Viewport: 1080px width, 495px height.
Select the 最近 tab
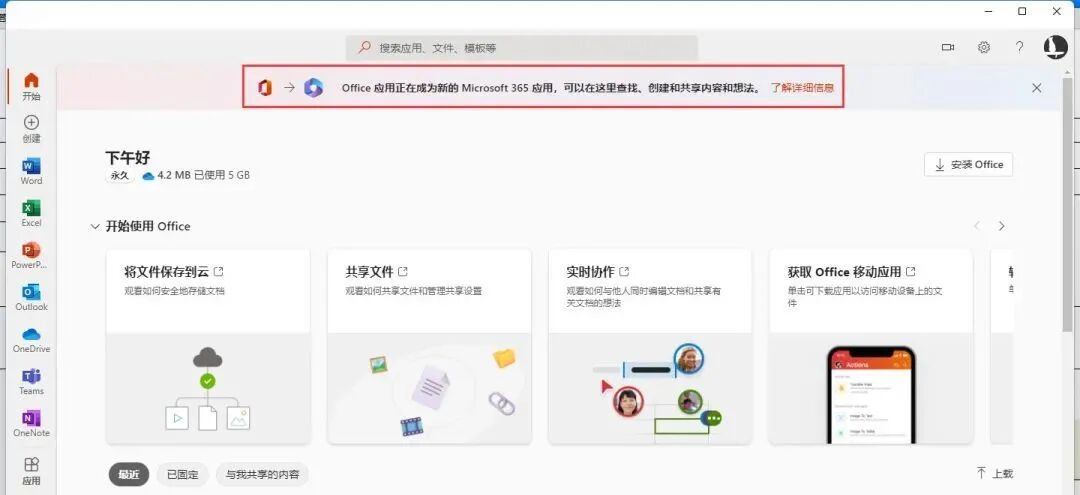[129, 474]
